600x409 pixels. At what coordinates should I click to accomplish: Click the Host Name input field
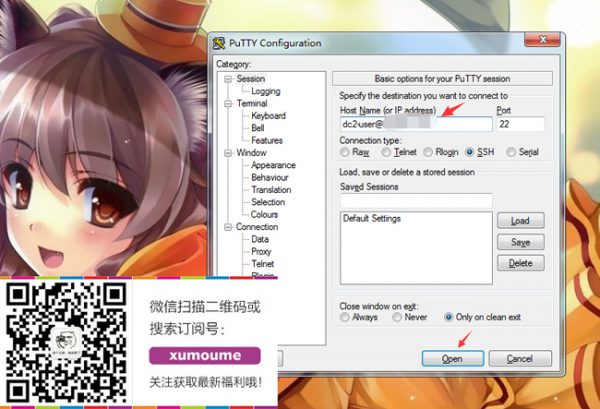click(415, 126)
